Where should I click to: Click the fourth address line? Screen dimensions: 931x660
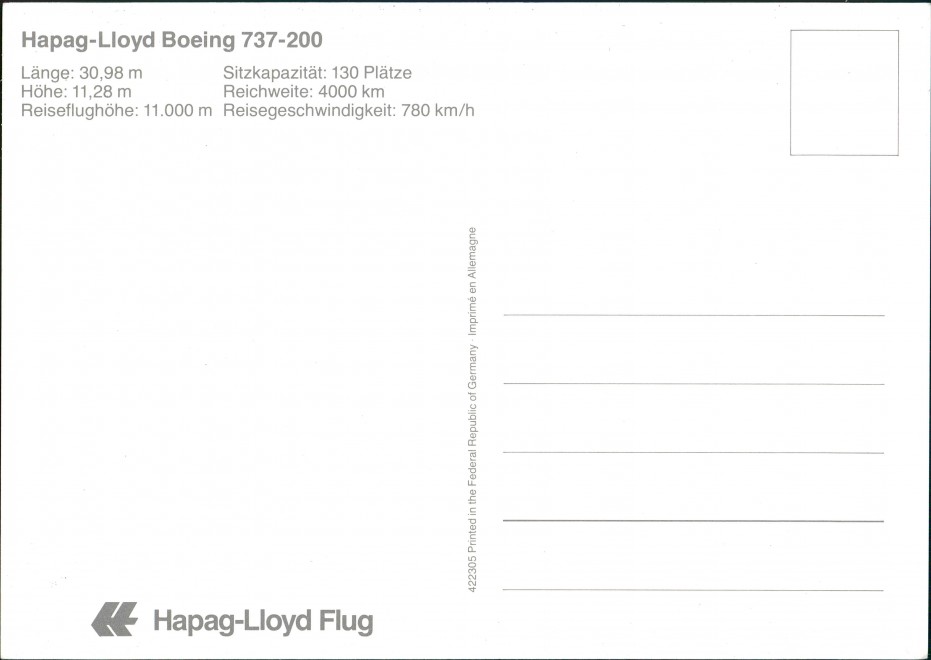[x=694, y=521]
